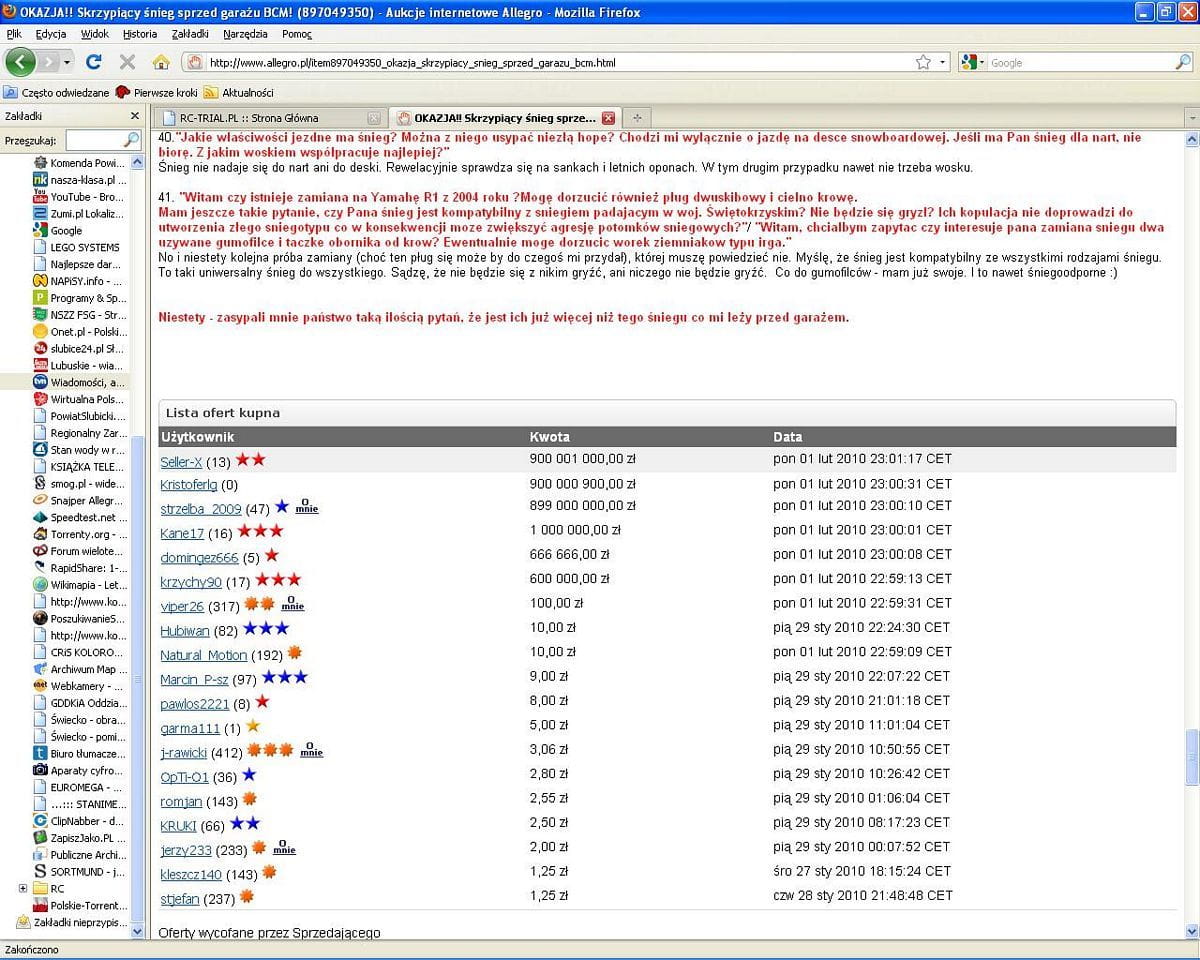Open the list all tabs dropdown
1200x960 pixels.
1191,117
